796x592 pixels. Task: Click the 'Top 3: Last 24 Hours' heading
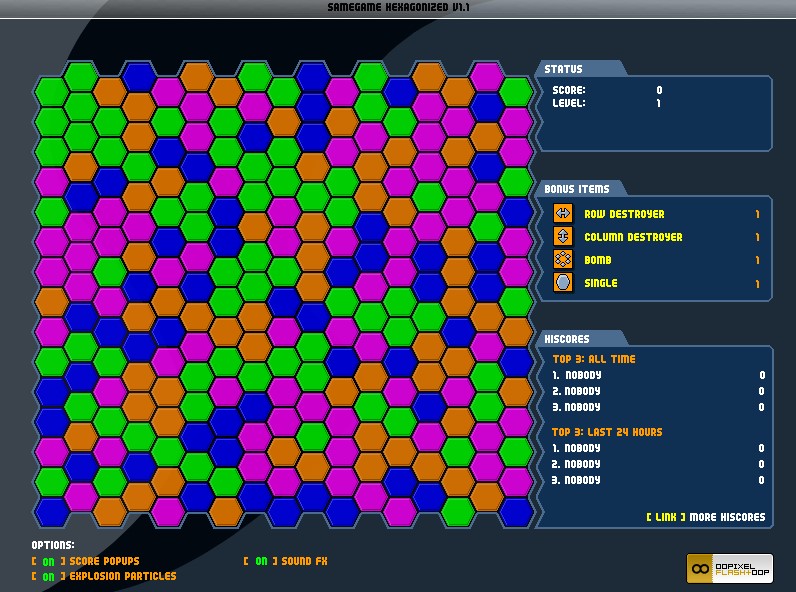tap(607, 432)
